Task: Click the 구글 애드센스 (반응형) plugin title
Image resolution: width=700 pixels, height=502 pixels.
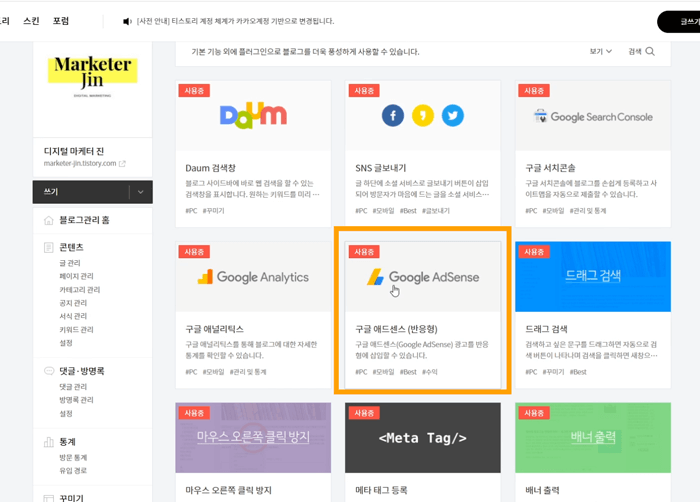Action: (x=396, y=329)
